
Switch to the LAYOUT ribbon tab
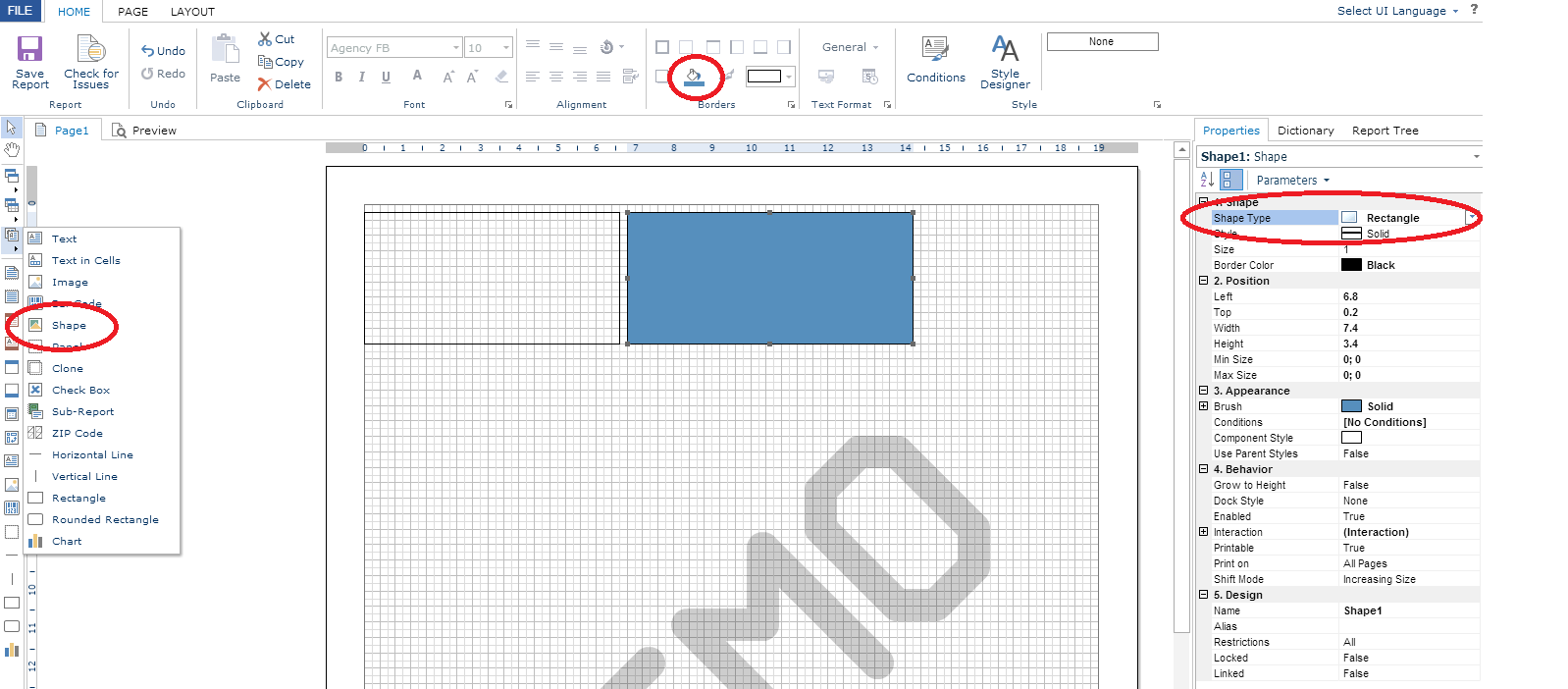192,12
